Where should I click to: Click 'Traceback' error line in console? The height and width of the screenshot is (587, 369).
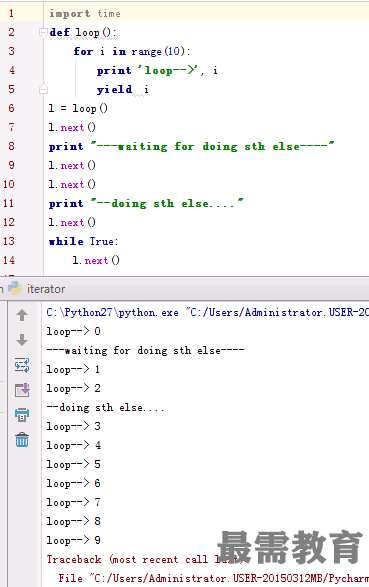[x=144, y=559]
